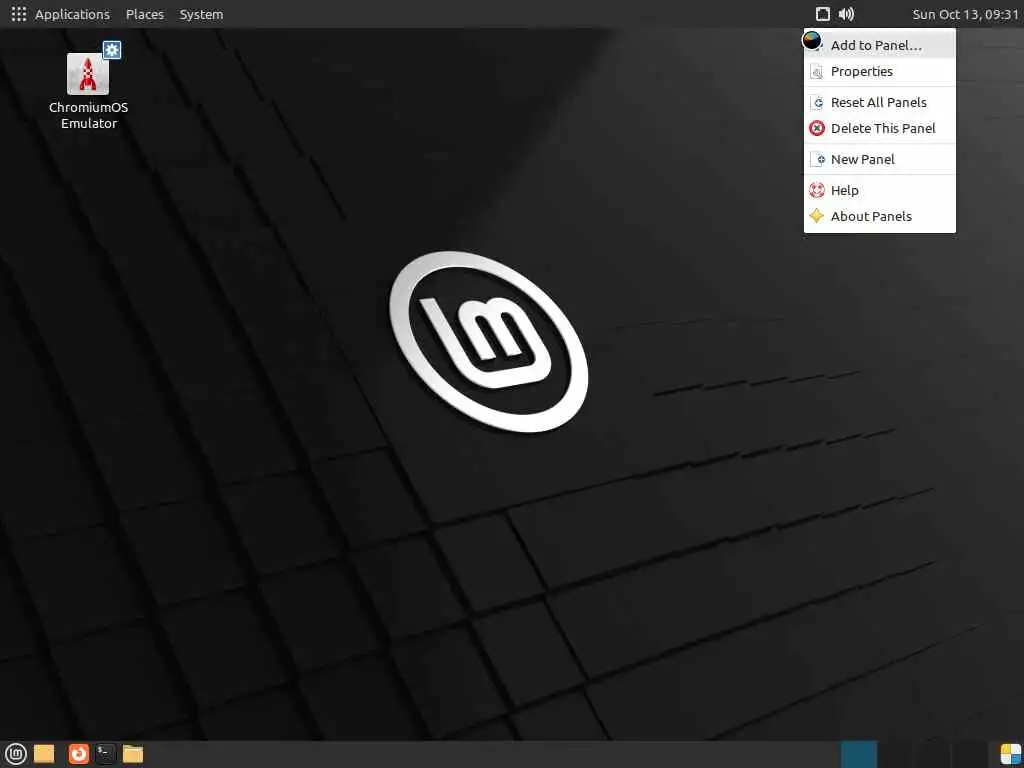
Task: Open Help from the panel menu
Action: point(880,190)
